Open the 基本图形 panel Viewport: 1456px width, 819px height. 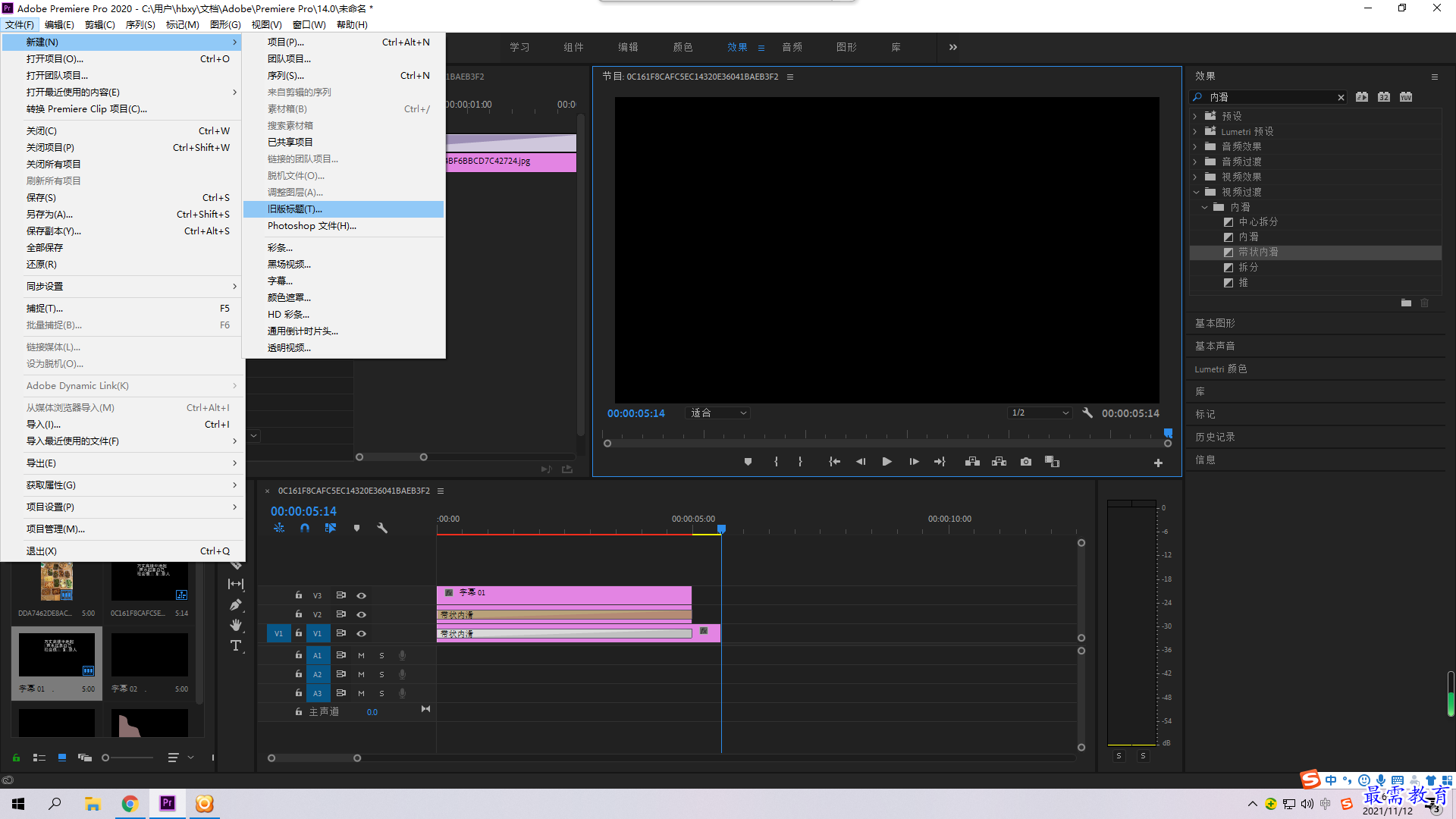point(1215,323)
